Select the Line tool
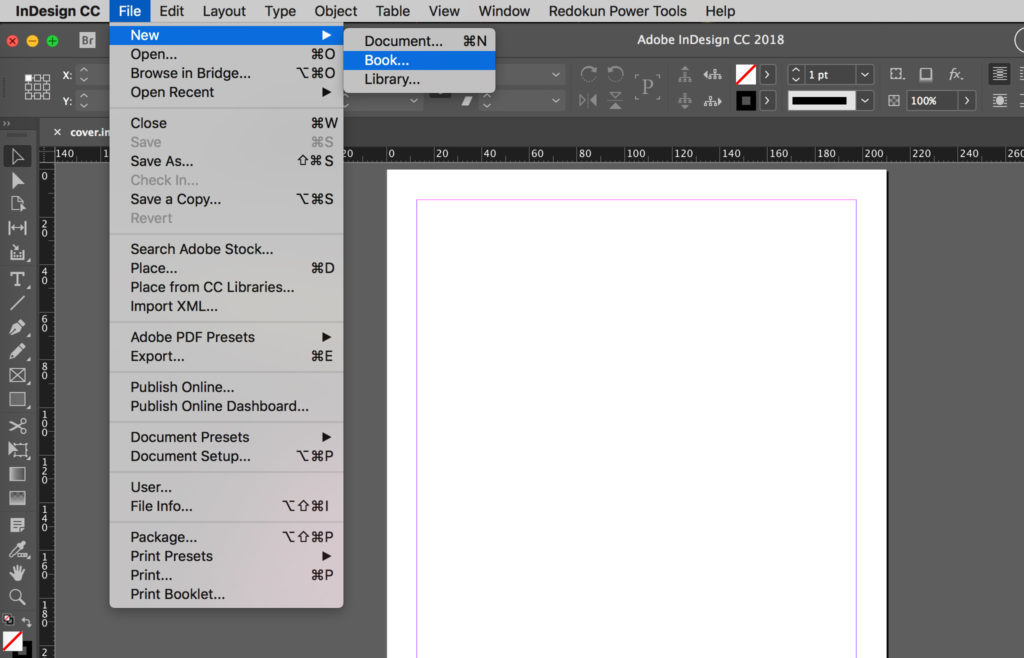1024x658 pixels. [x=17, y=303]
